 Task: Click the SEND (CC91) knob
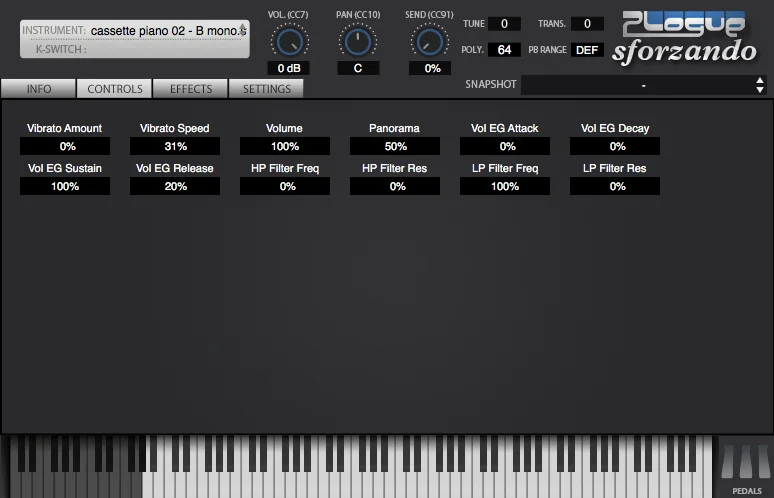coord(430,42)
